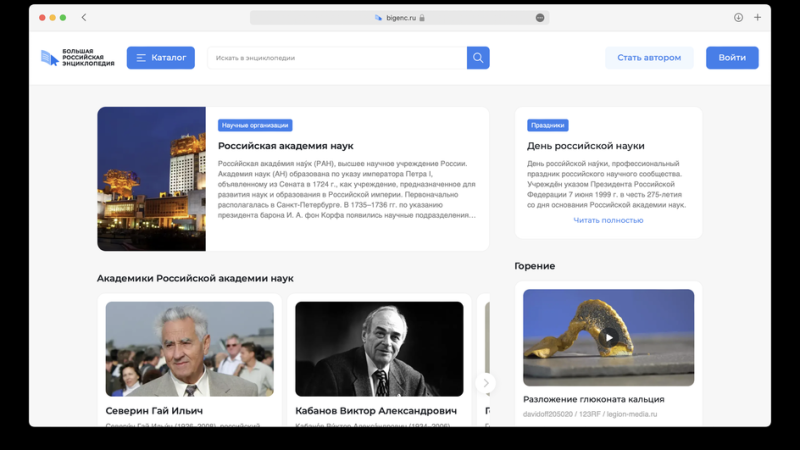Click the bigenc.ru address bar
This screenshot has height=450, width=800.
(x=399, y=18)
